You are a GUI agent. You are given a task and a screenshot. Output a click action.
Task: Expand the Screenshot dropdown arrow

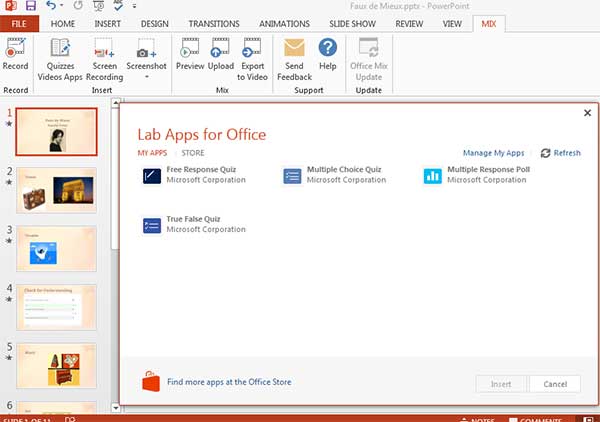[147, 77]
